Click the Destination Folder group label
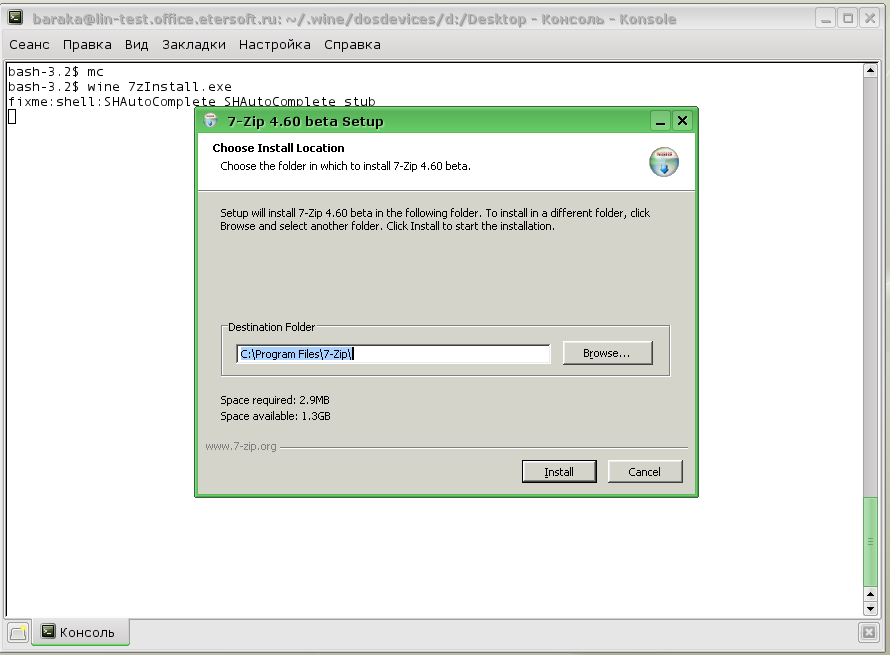 [271, 327]
